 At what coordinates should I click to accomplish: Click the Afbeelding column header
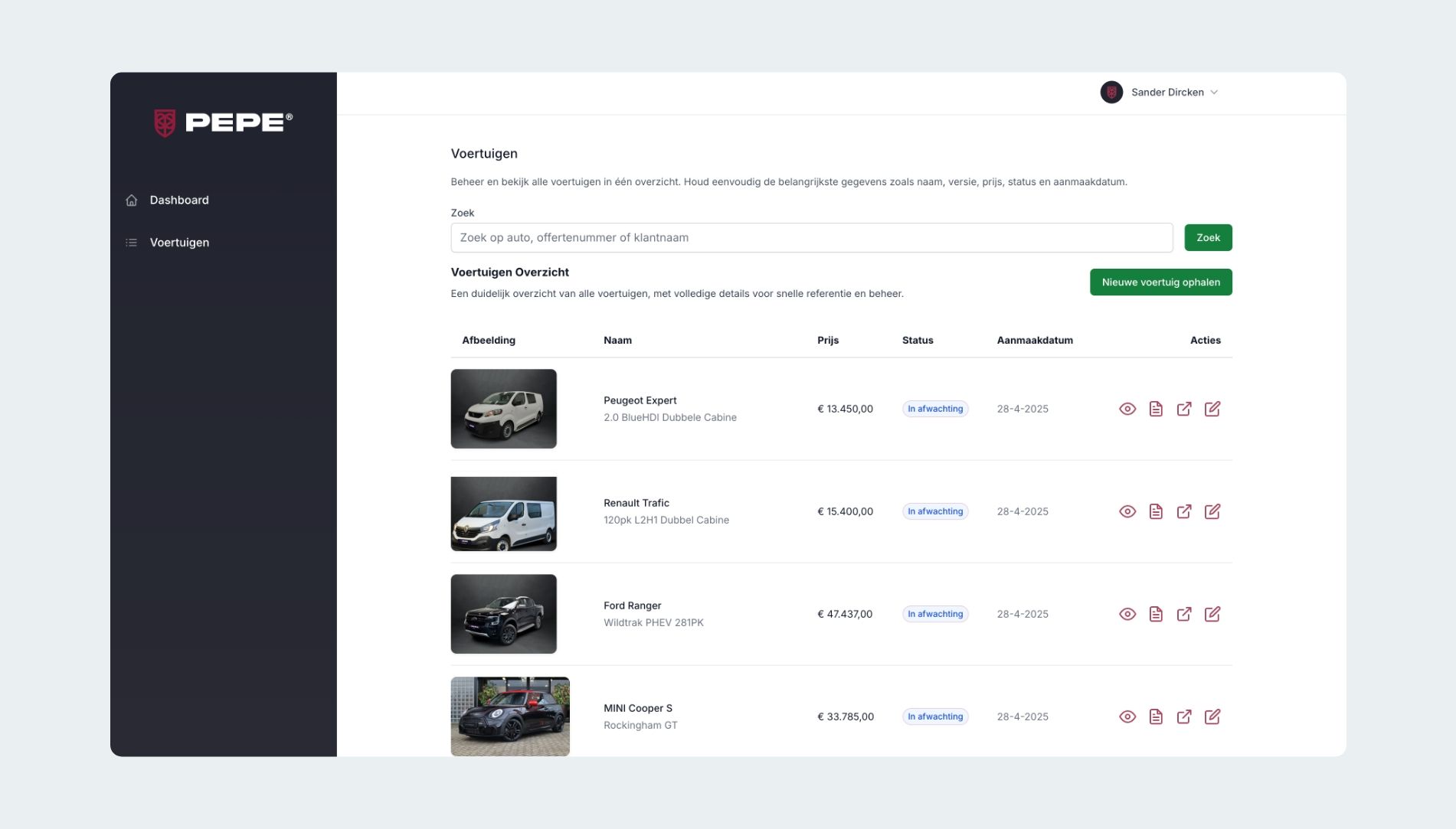click(489, 340)
